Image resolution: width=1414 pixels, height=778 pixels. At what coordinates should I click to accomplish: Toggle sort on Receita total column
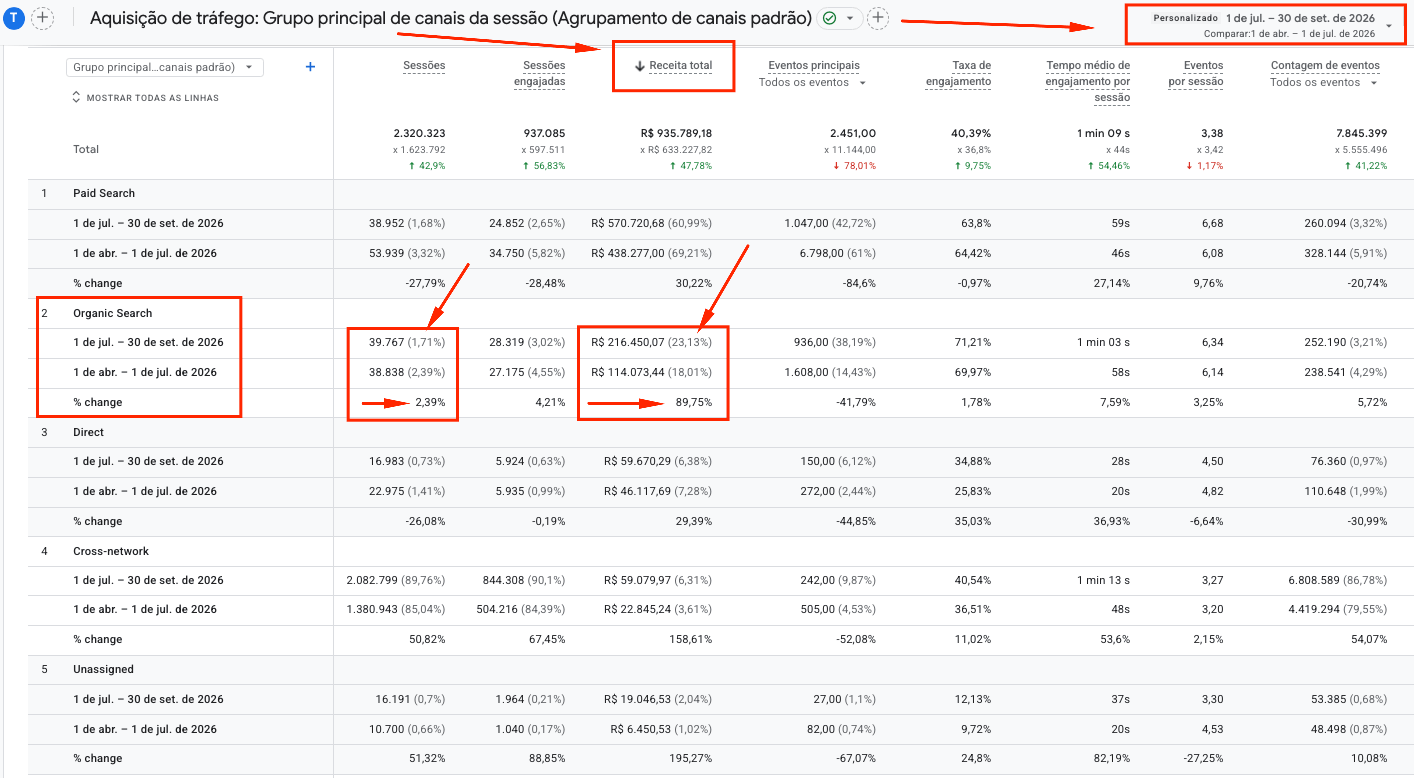tap(673, 66)
